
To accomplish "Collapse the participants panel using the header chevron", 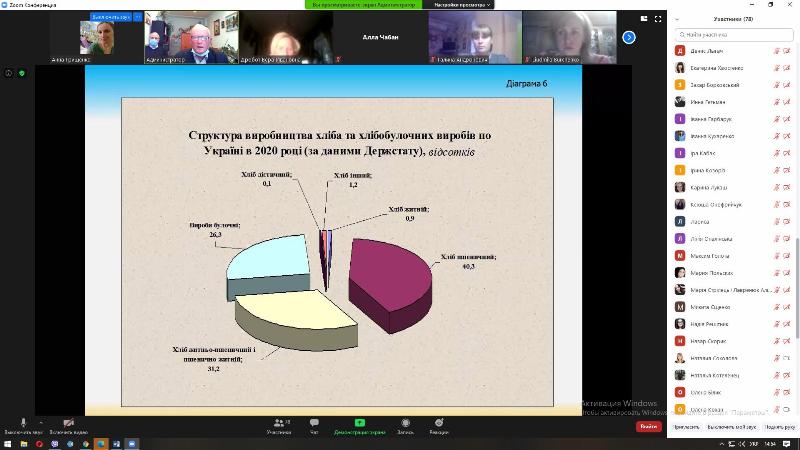I will click(x=677, y=19).
